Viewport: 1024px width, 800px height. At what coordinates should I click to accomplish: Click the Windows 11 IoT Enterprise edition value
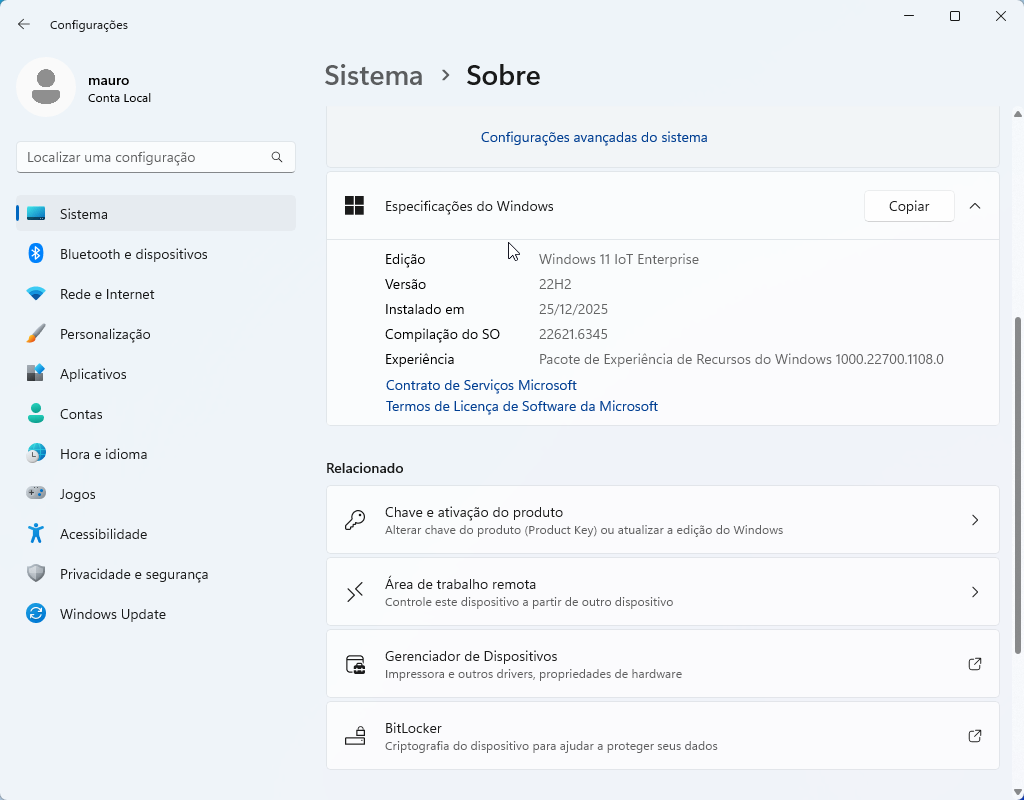(x=618, y=259)
